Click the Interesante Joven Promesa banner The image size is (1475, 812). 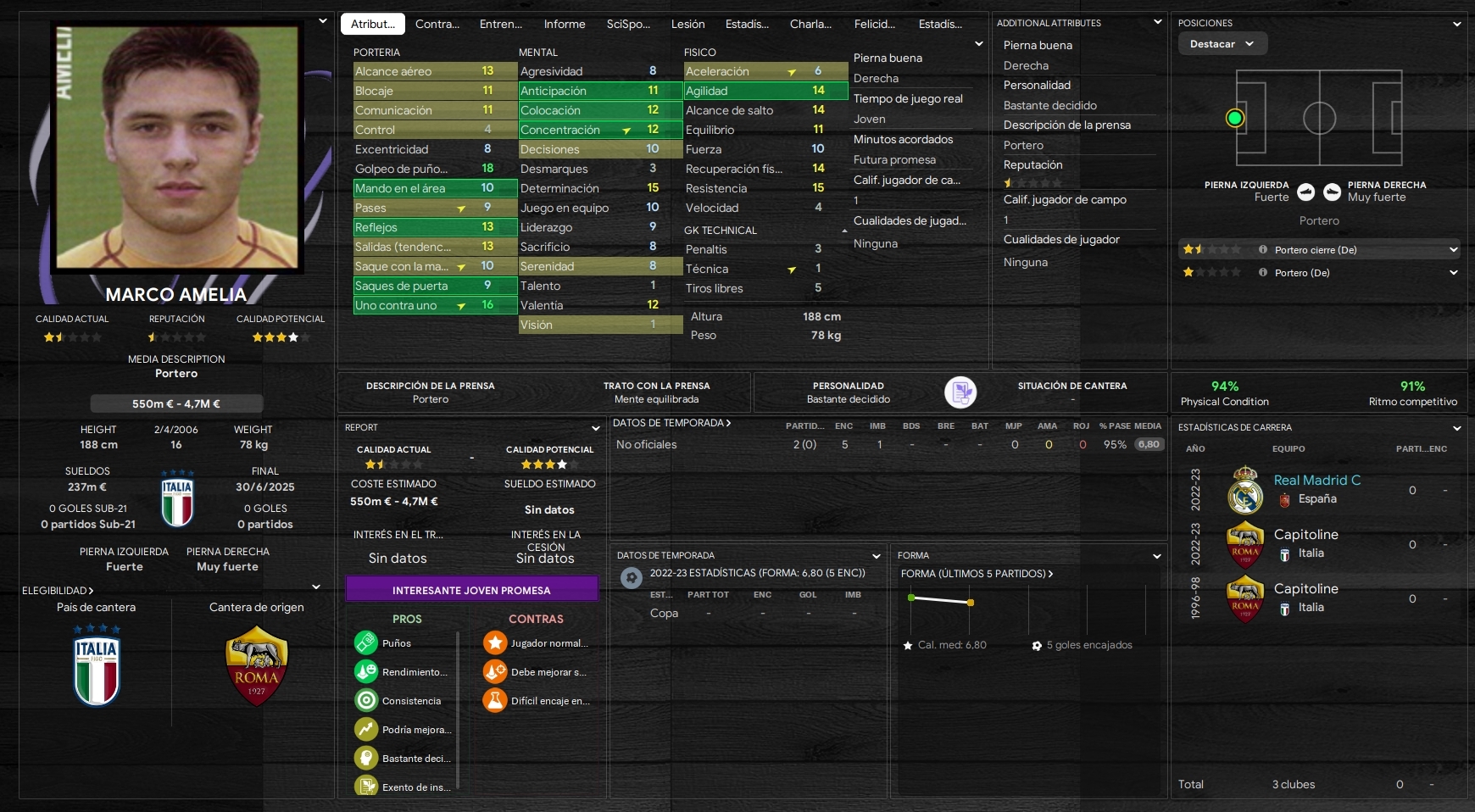pos(471,590)
